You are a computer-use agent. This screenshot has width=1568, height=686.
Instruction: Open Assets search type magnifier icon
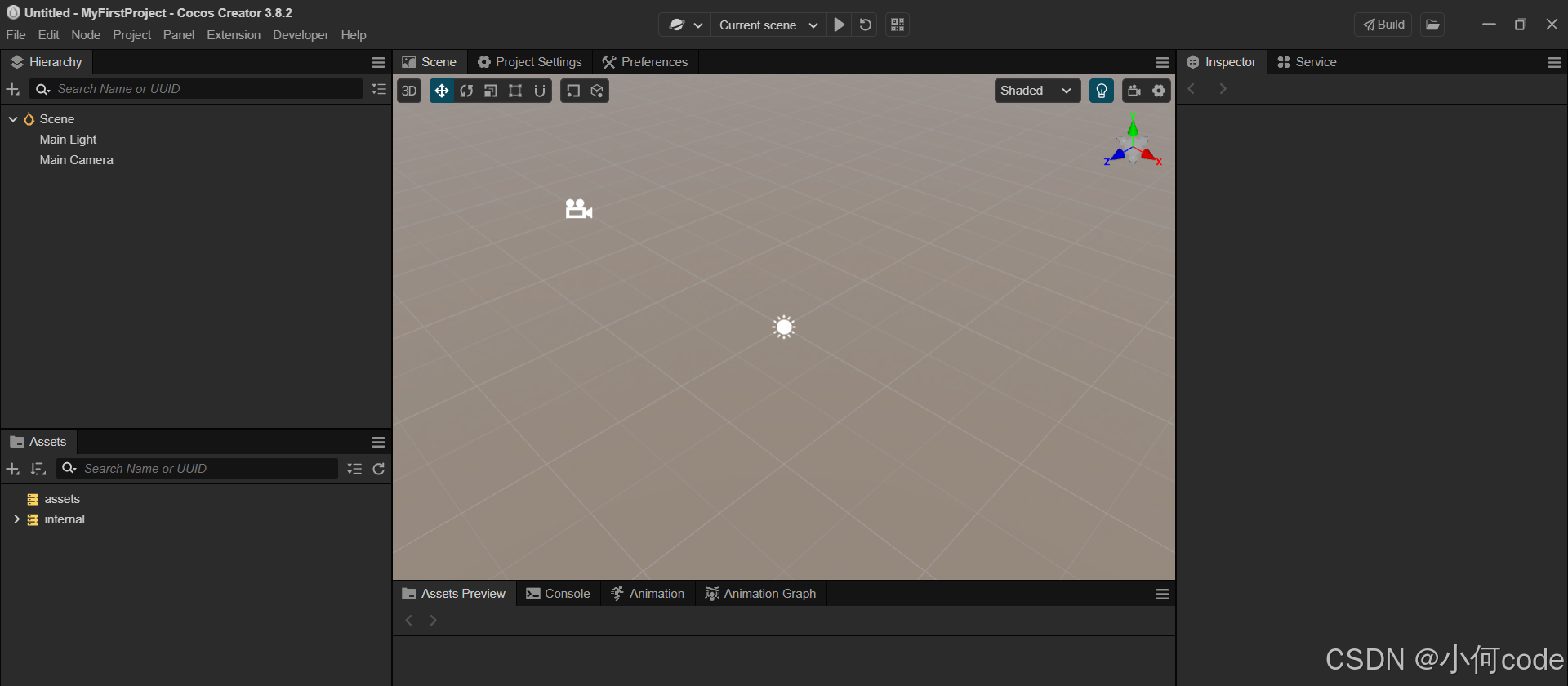69,469
